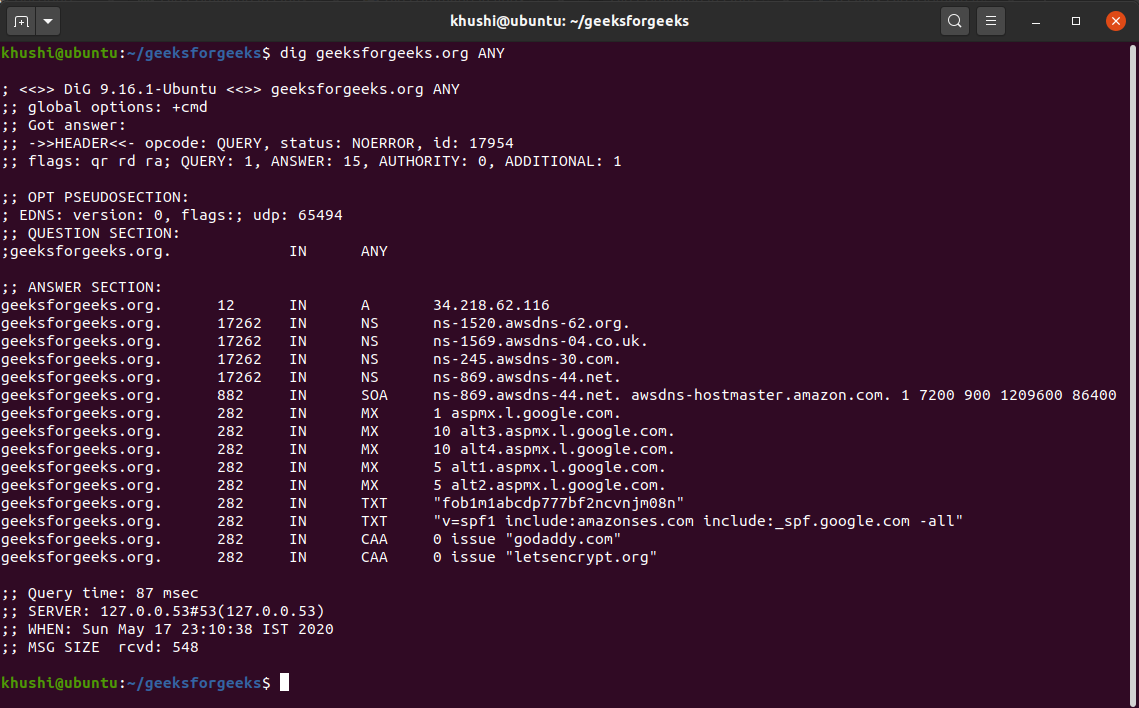Click the MX record alt3.aspmx.l.google.com.
1139x708 pixels.
tap(567, 431)
